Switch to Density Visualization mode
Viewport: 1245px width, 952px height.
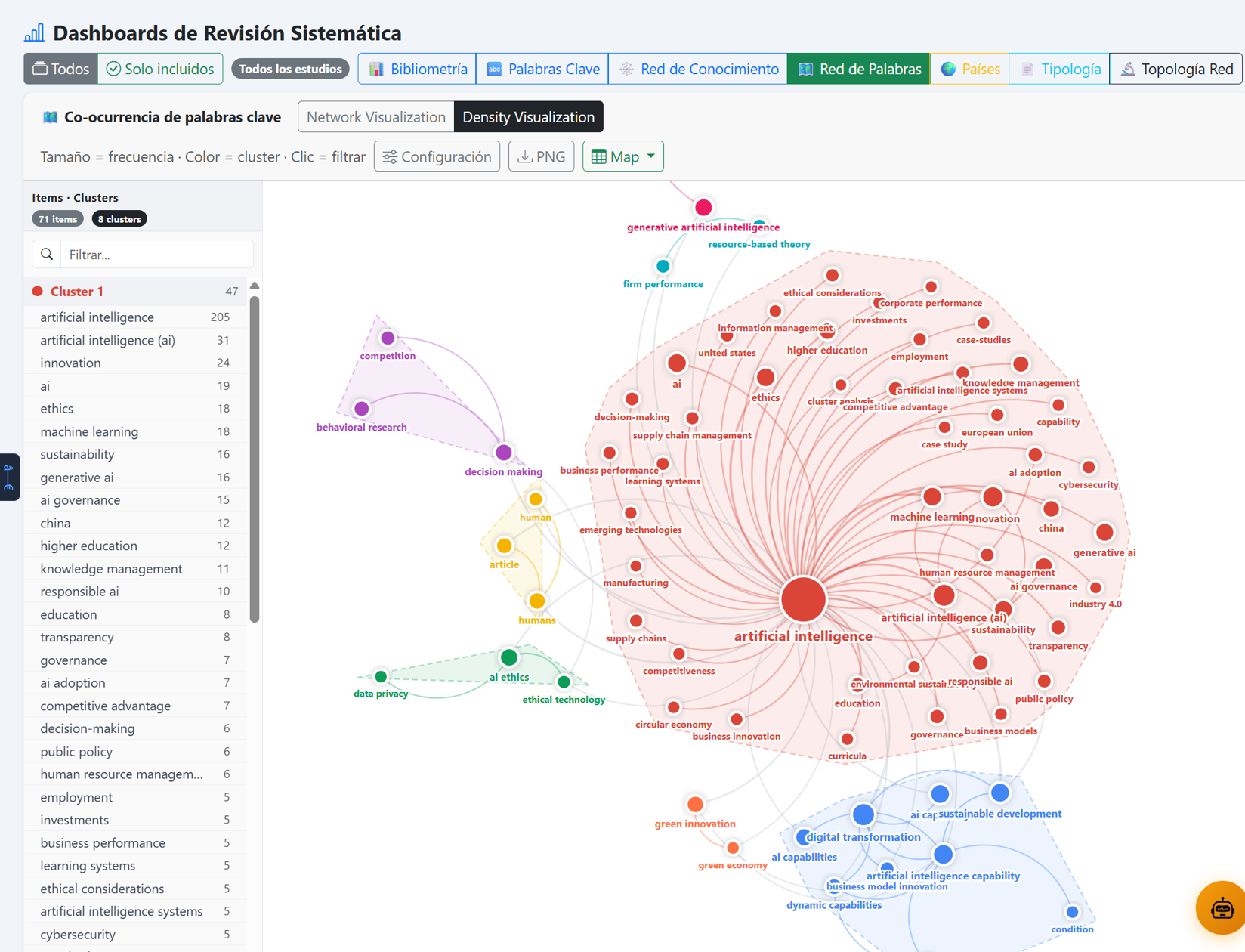(x=529, y=117)
